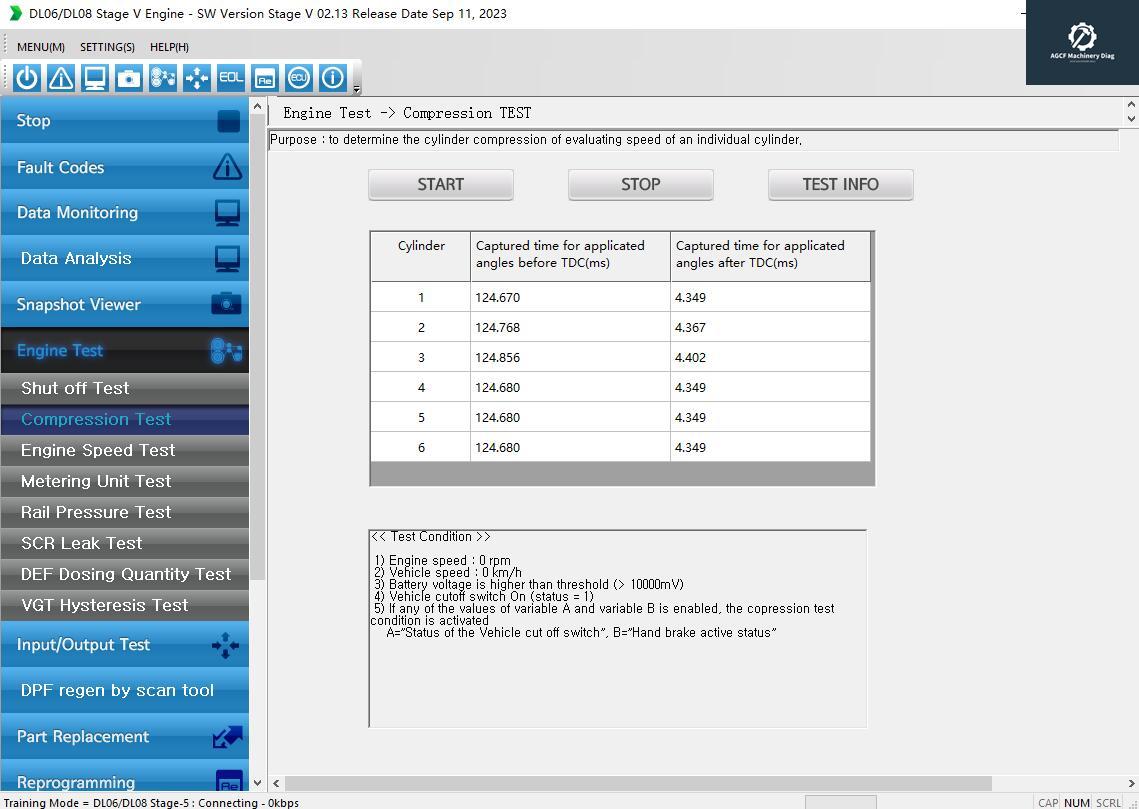
Task: Click the reprogramming 'Re' toolbar icon
Action: click(x=264, y=78)
